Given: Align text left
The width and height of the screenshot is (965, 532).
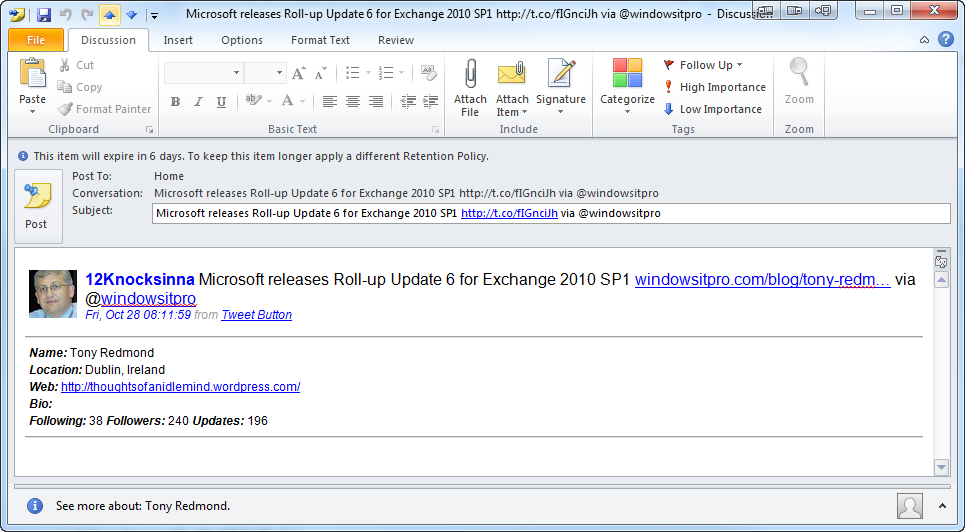Looking at the screenshot, I should point(330,102).
